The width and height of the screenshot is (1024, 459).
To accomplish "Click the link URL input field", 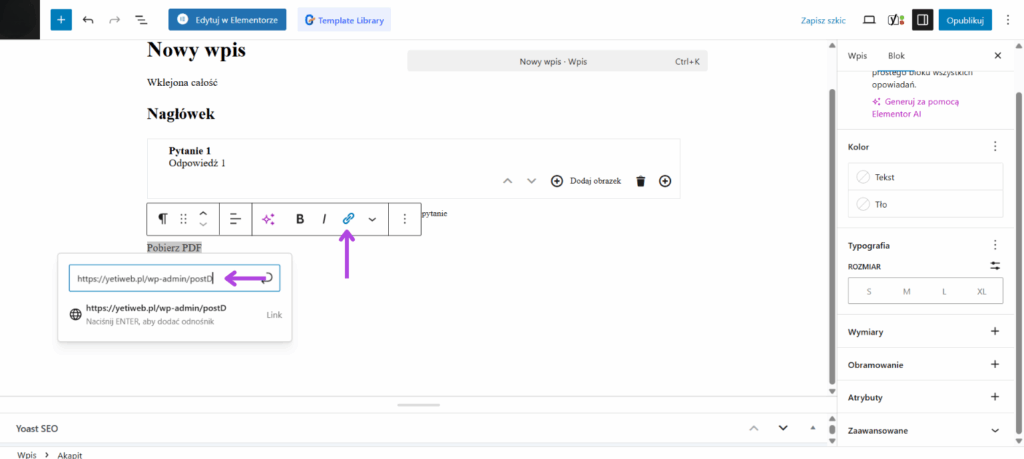I will coord(160,278).
